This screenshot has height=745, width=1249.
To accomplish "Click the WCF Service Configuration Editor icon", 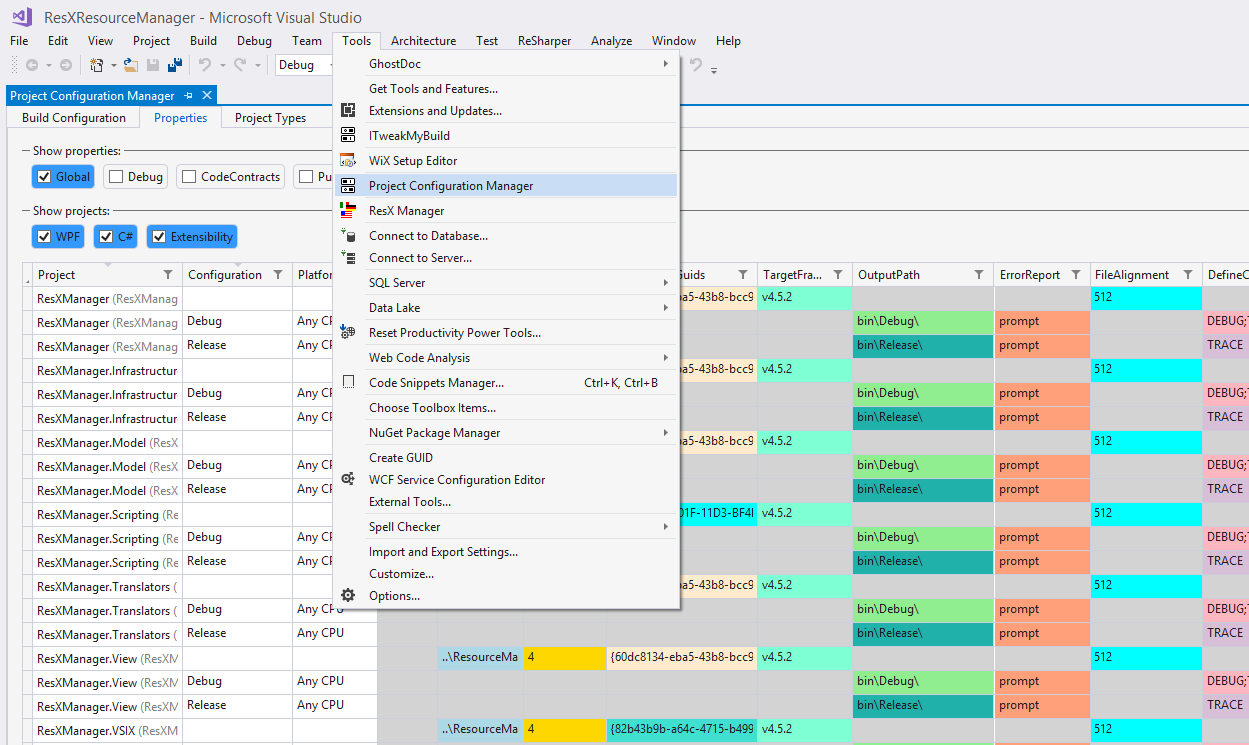I will [x=348, y=480].
